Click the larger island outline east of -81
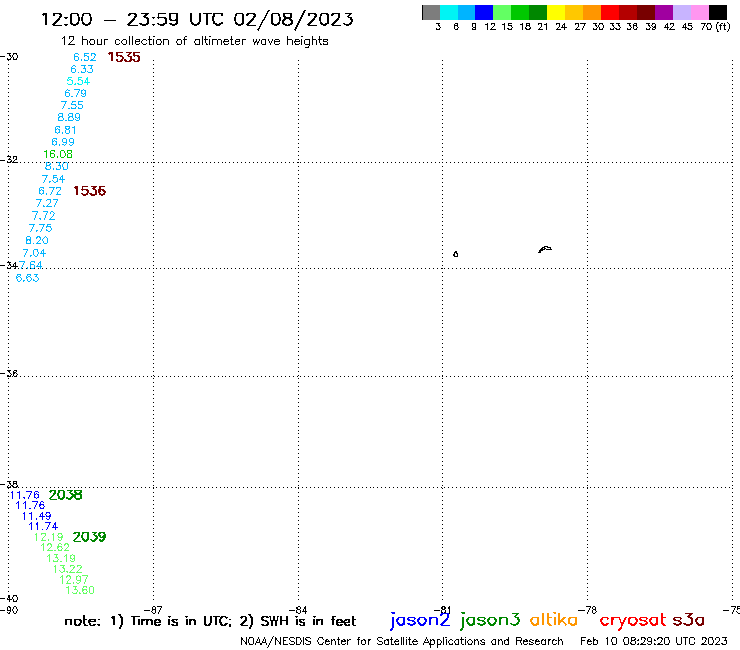The width and height of the screenshot is (740, 650). pos(545,249)
